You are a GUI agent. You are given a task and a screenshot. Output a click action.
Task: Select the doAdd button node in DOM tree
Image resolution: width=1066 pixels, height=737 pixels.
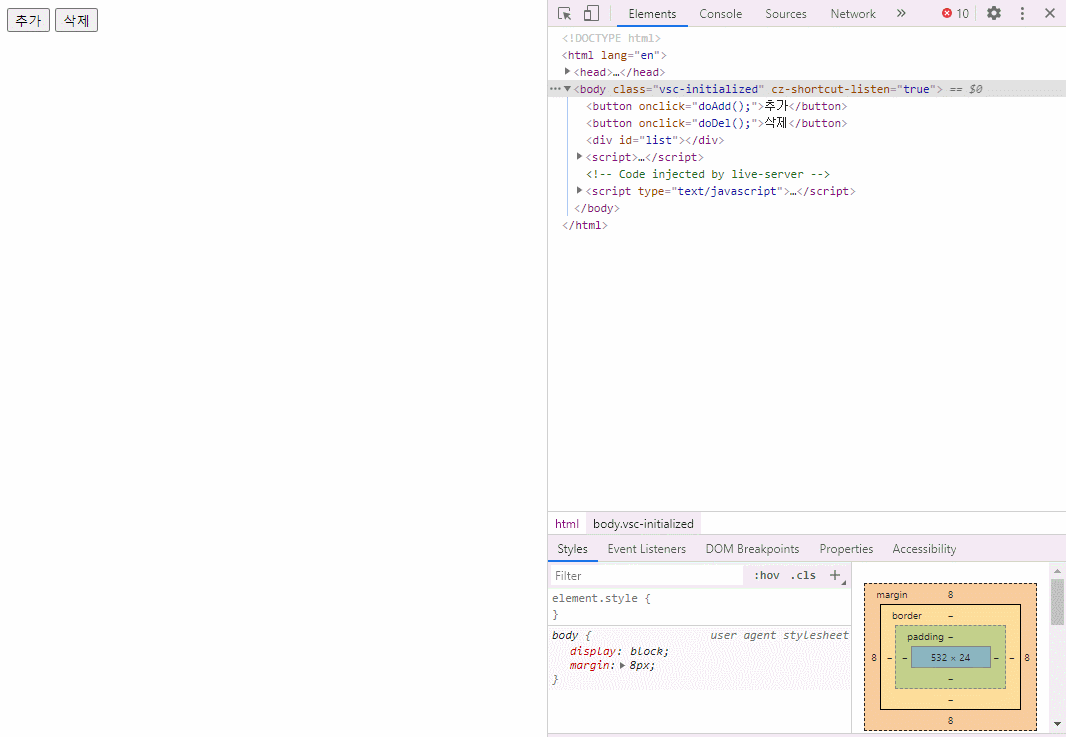pos(717,106)
